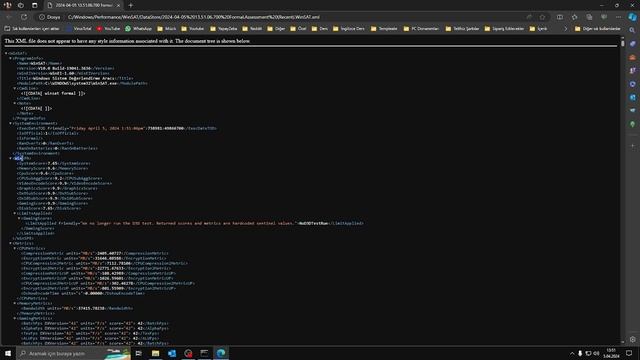This screenshot has width=640, height=360.
Task: Switch to Microsoft Edge on taskbar
Action: [x=221, y=353]
